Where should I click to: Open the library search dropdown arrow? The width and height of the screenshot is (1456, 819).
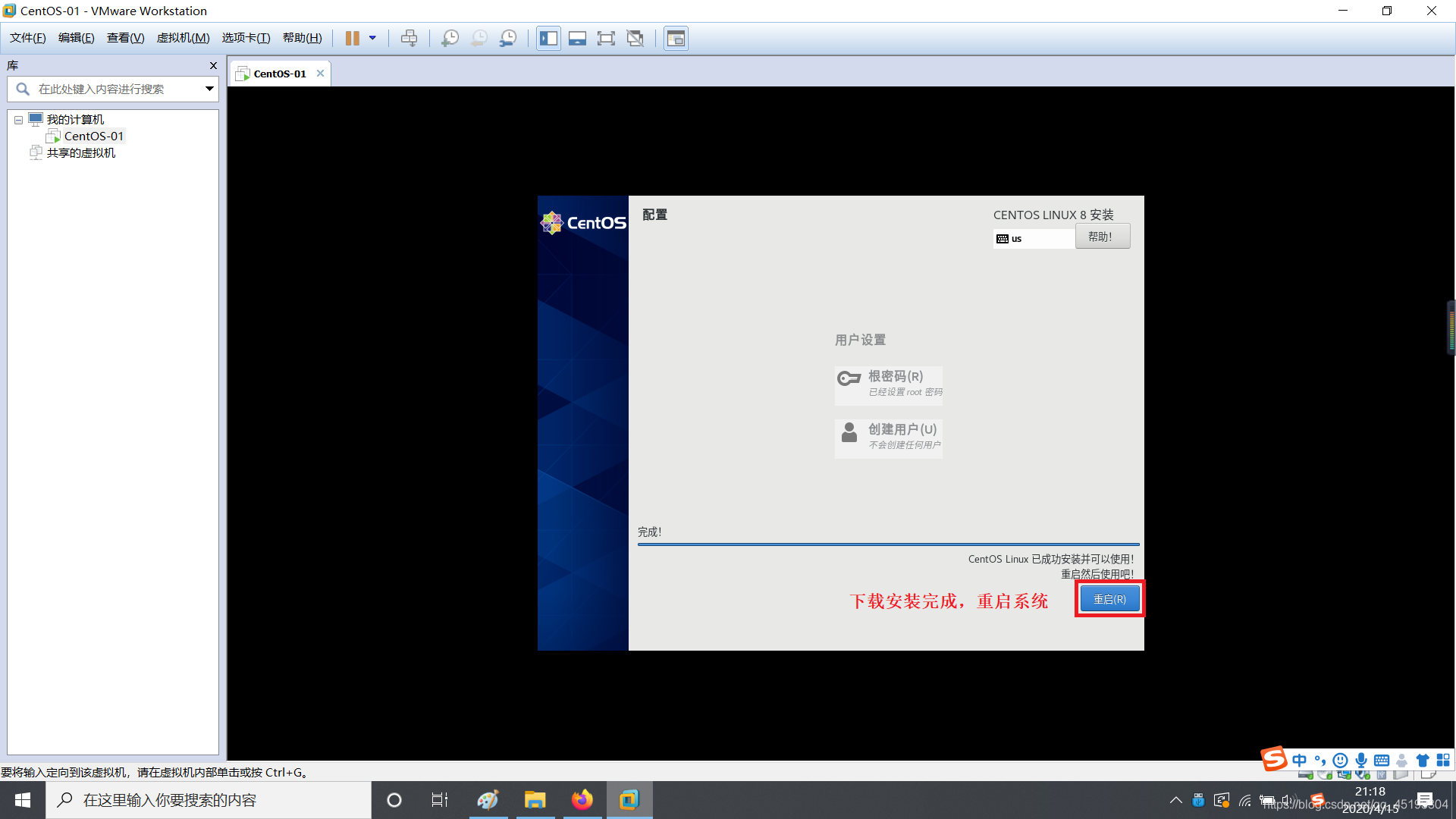(209, 89)
